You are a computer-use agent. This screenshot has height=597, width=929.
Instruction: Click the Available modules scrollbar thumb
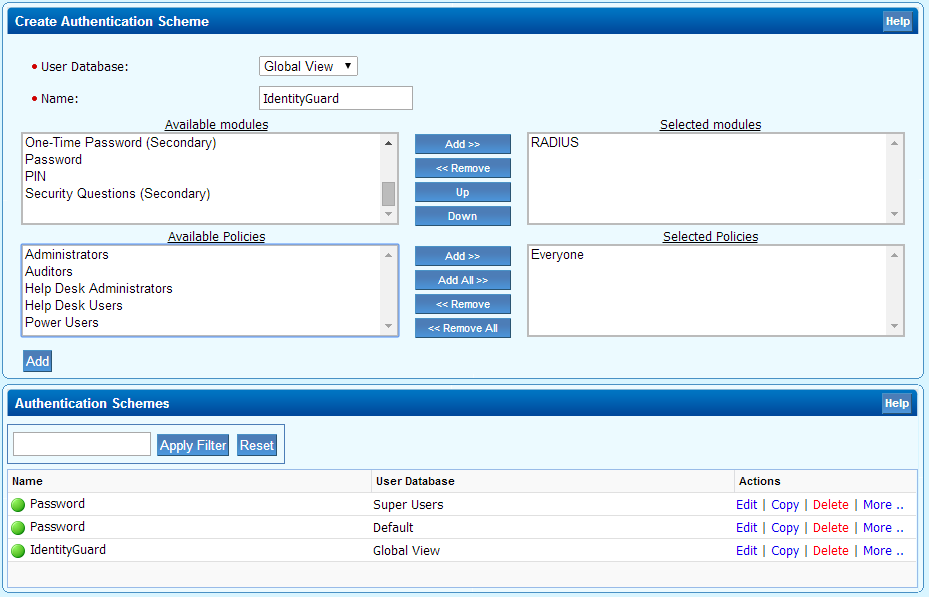[x=389, y=194]
